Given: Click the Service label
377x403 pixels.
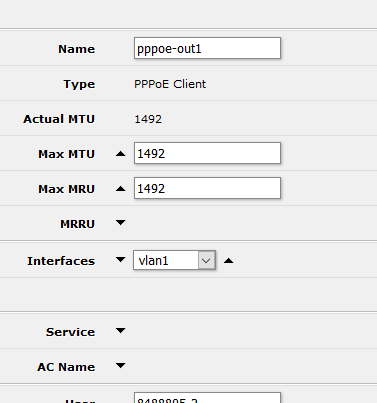Looking at the screenshot, I should pos(70,332).
